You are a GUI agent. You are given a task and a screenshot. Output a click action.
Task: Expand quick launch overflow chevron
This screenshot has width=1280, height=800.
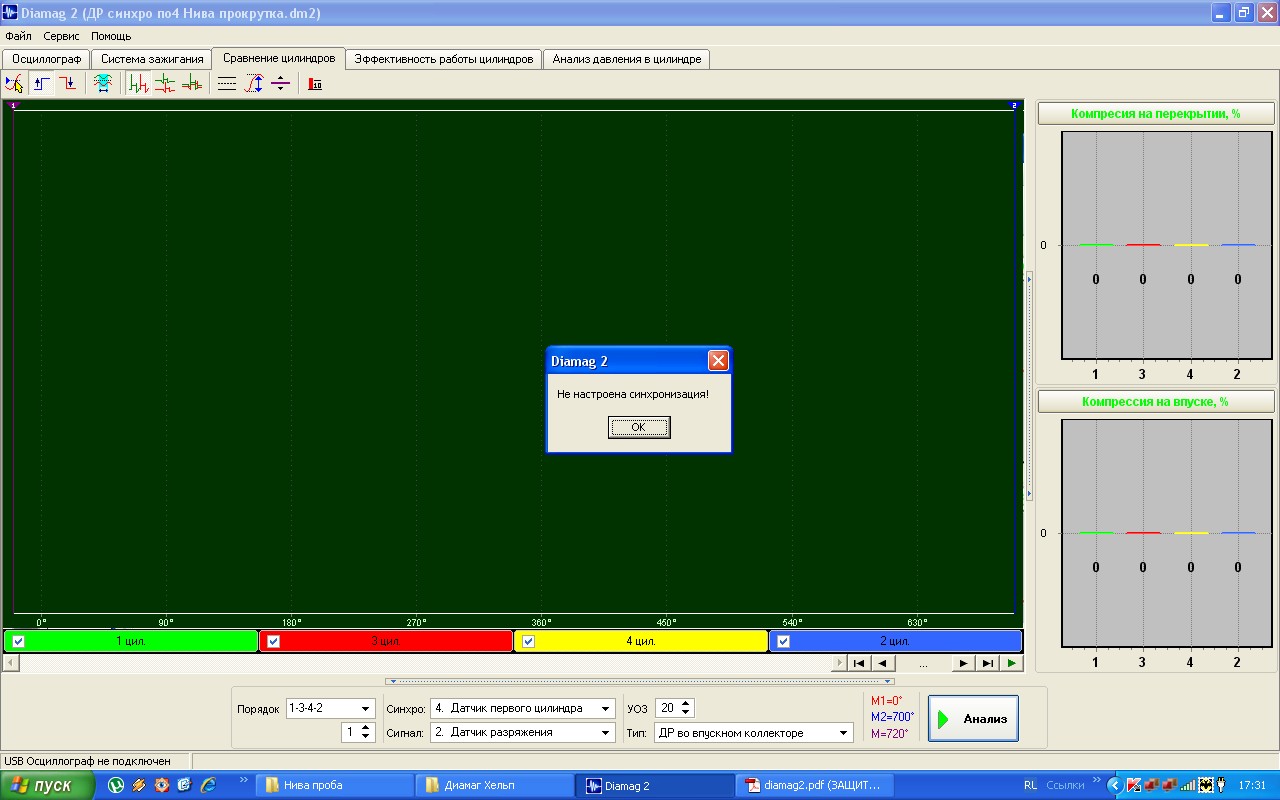[x=244, y=780]
